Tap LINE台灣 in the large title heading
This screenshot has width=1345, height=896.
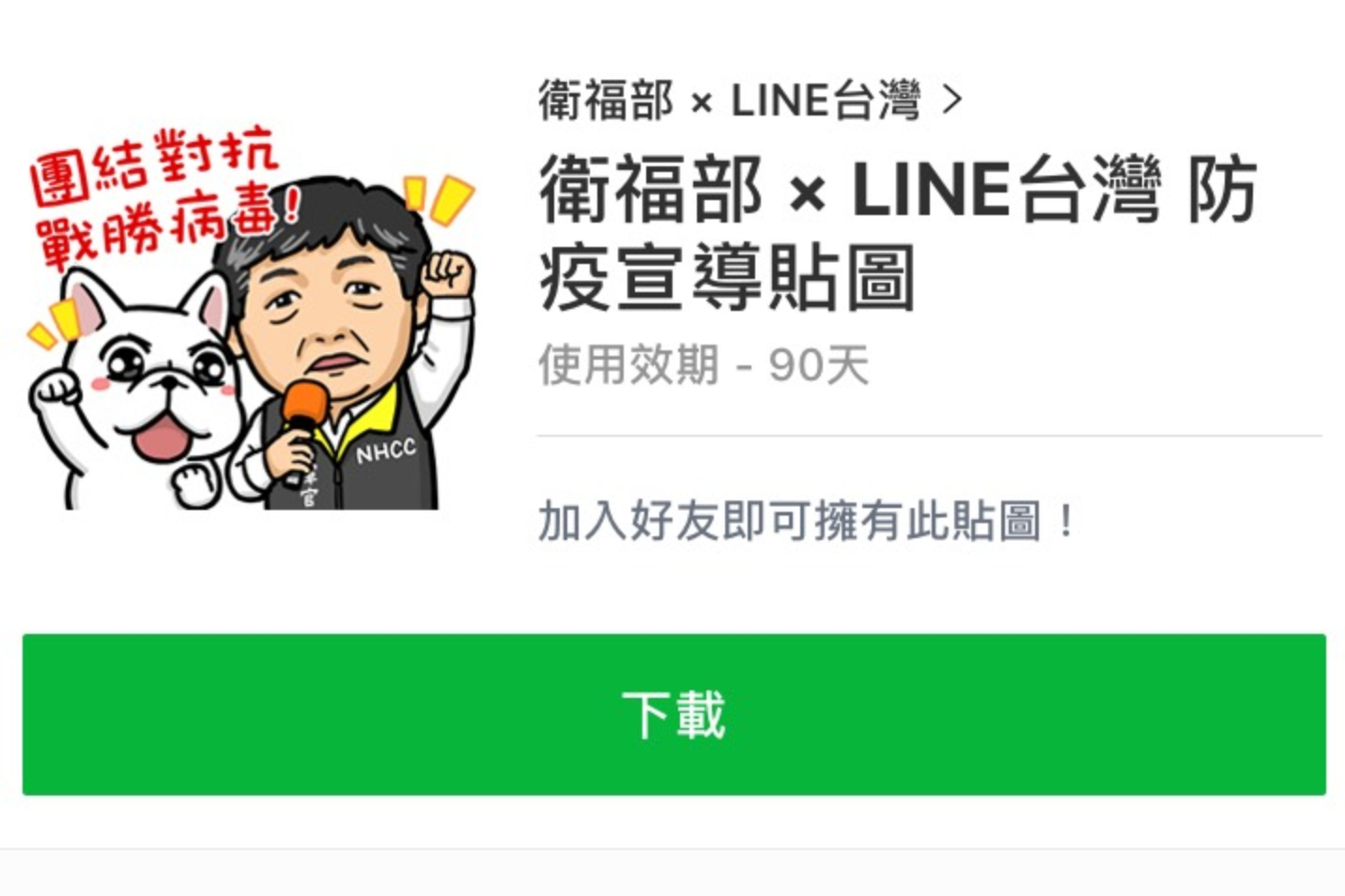1006,191
